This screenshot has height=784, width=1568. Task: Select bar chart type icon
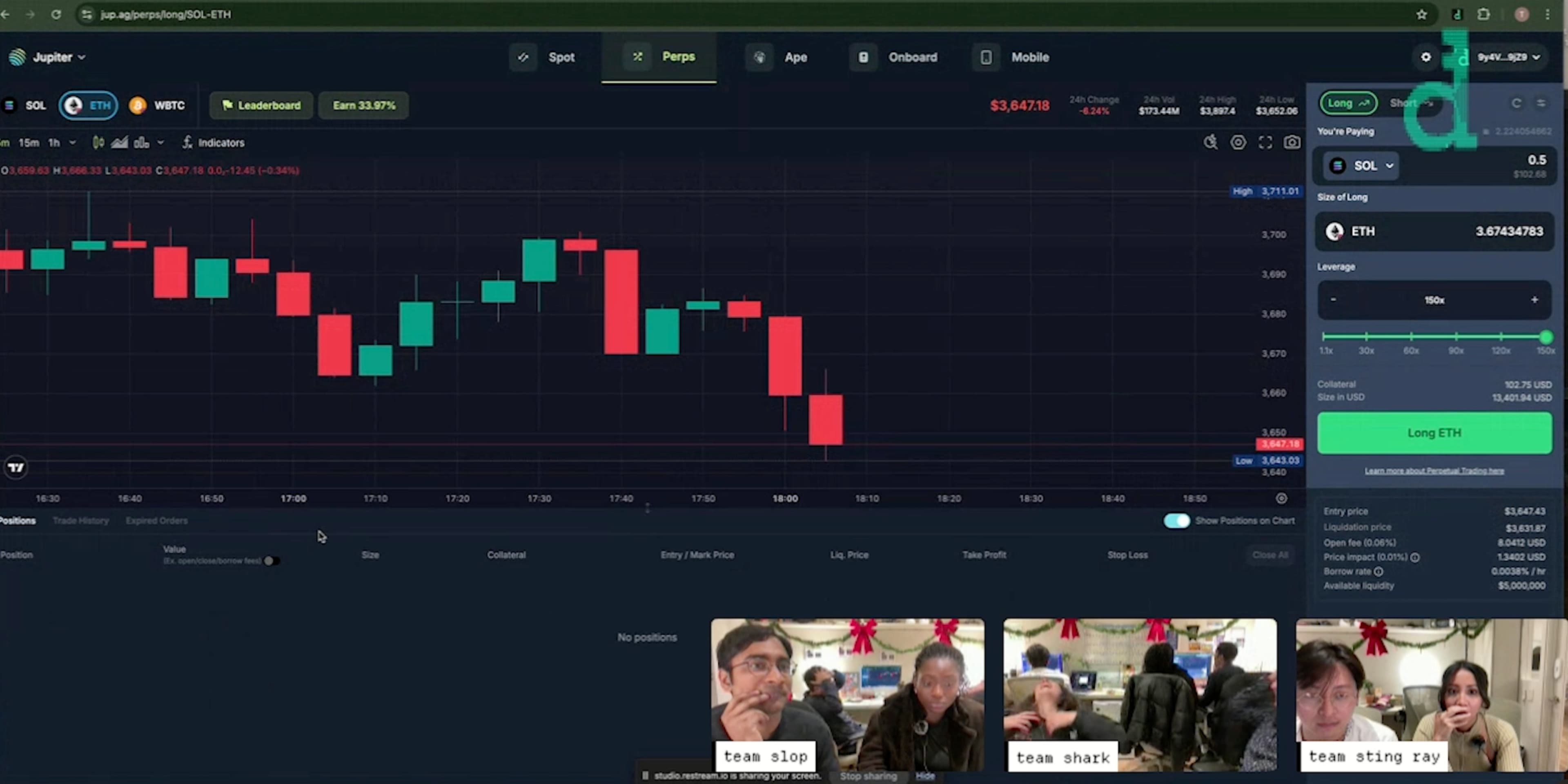141,143
